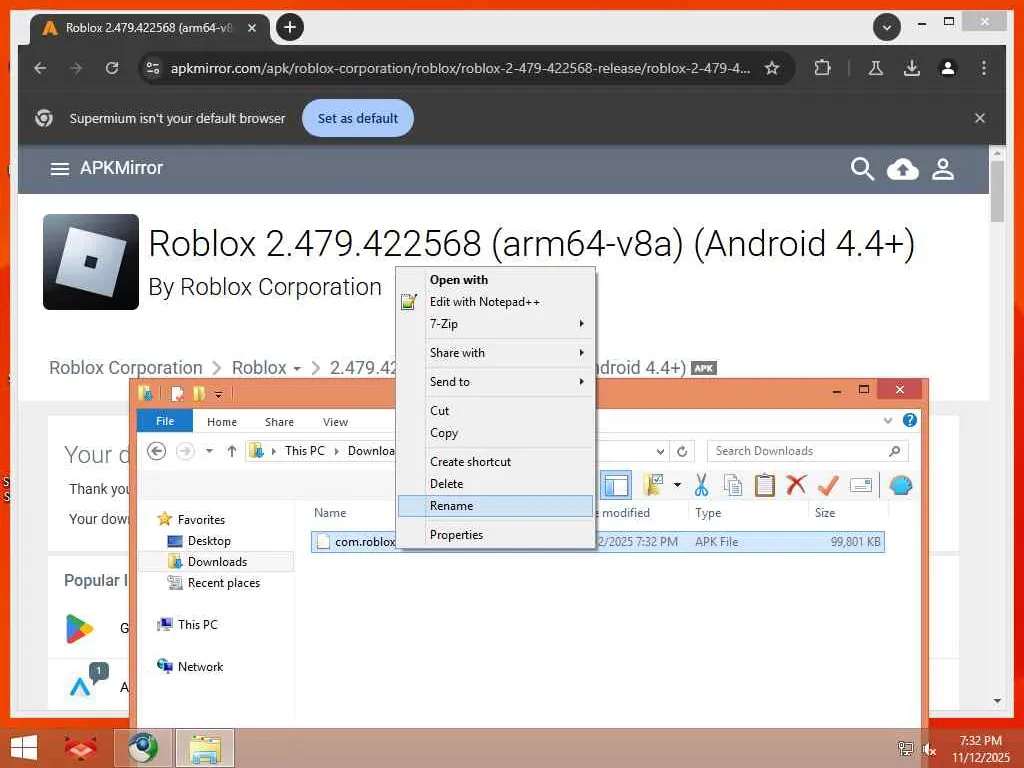The height and width of the screenshot is (768, 1024).
Task: Click the Explorer Back arrow
Action: pyautogui.click(x=156, y=451)
